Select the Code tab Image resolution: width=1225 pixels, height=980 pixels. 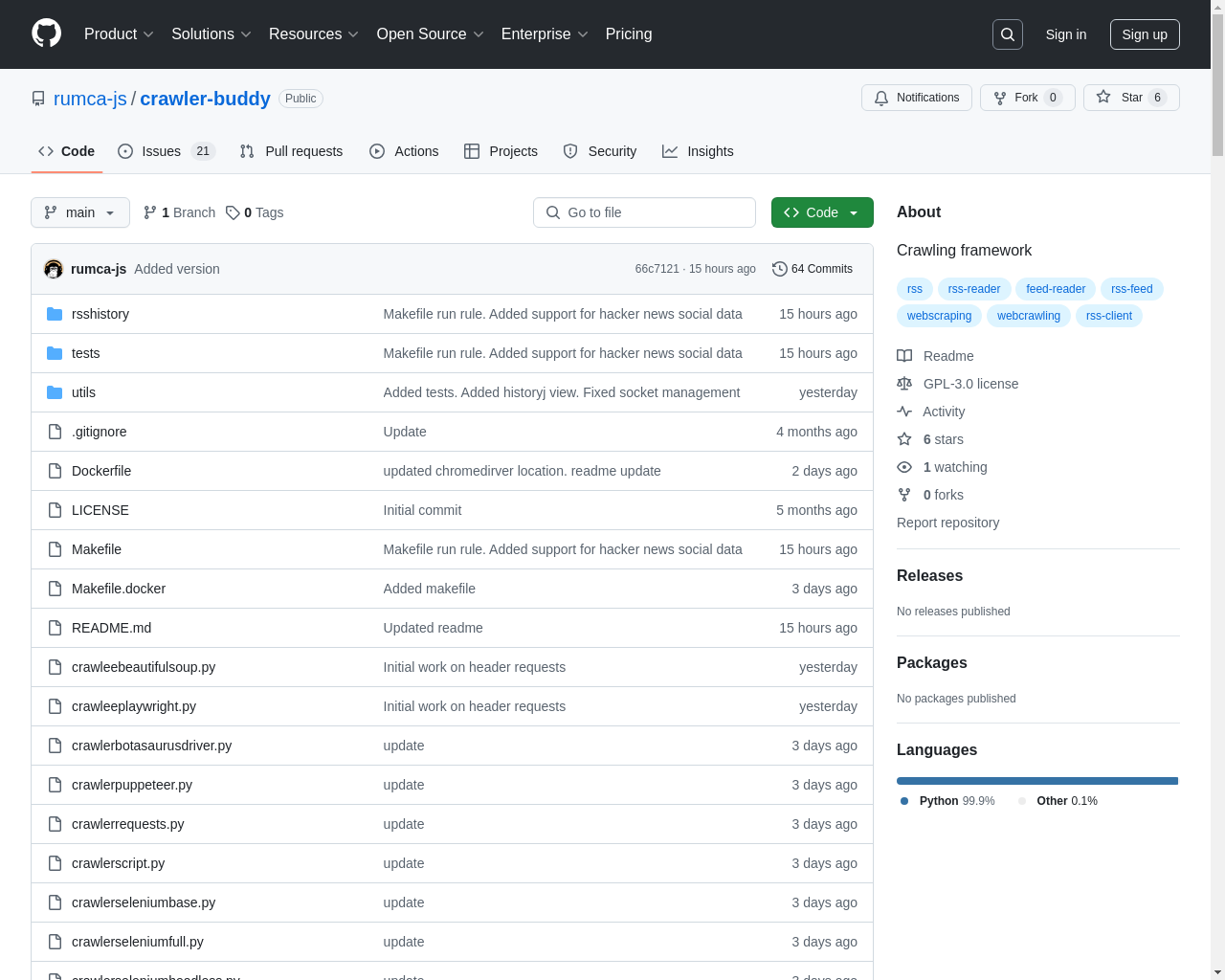(66, 151)
